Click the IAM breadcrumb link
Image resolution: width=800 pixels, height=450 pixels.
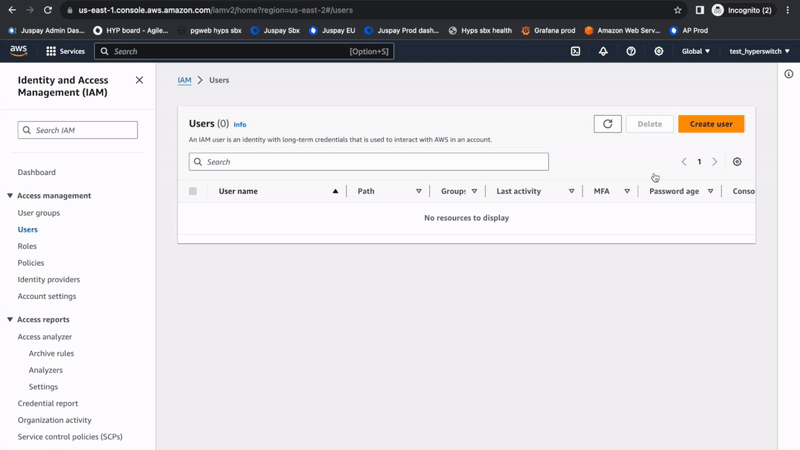pos(184,80)
